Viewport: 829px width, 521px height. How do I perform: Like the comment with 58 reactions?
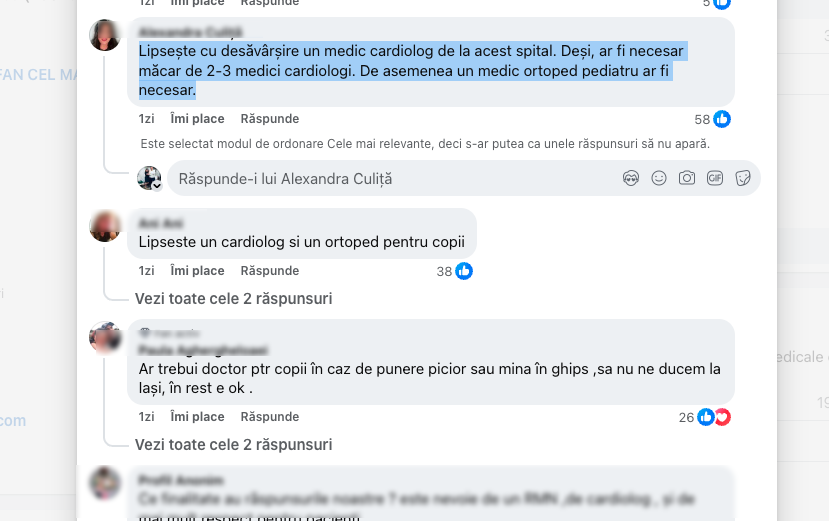coord(197,119)
